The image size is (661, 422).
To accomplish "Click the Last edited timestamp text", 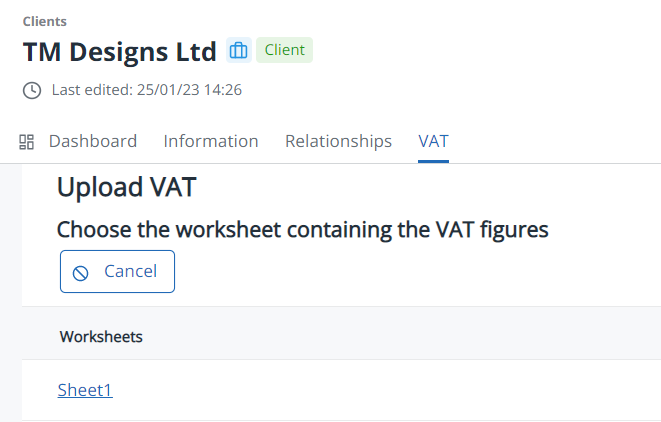I will (147, 90).
